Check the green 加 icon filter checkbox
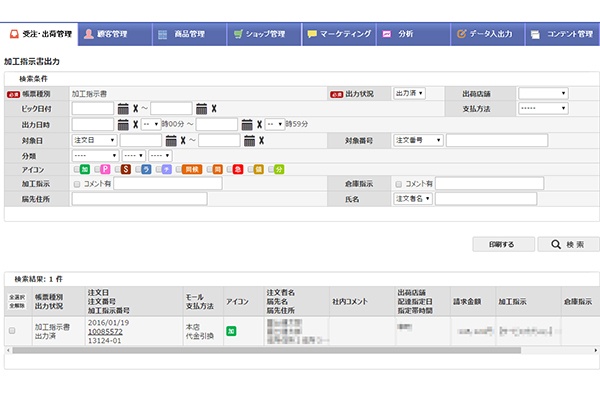 76,170
